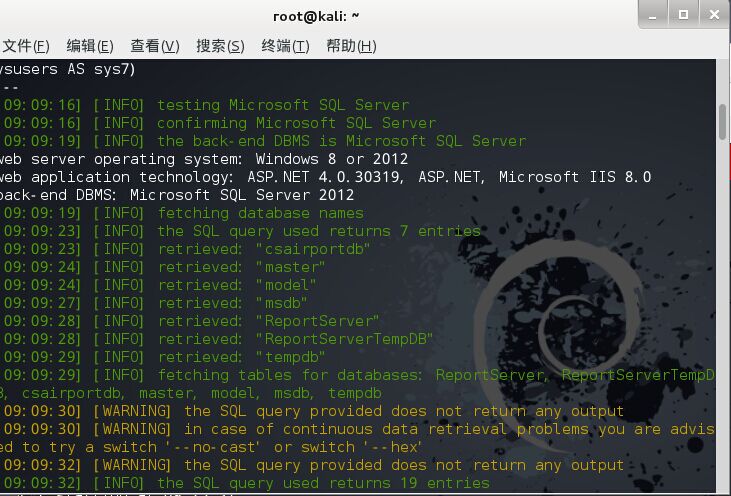Click the terminal vertical scrollbar thumb
The width and height of the screenshot is (731, 496).
coord(723,122)
